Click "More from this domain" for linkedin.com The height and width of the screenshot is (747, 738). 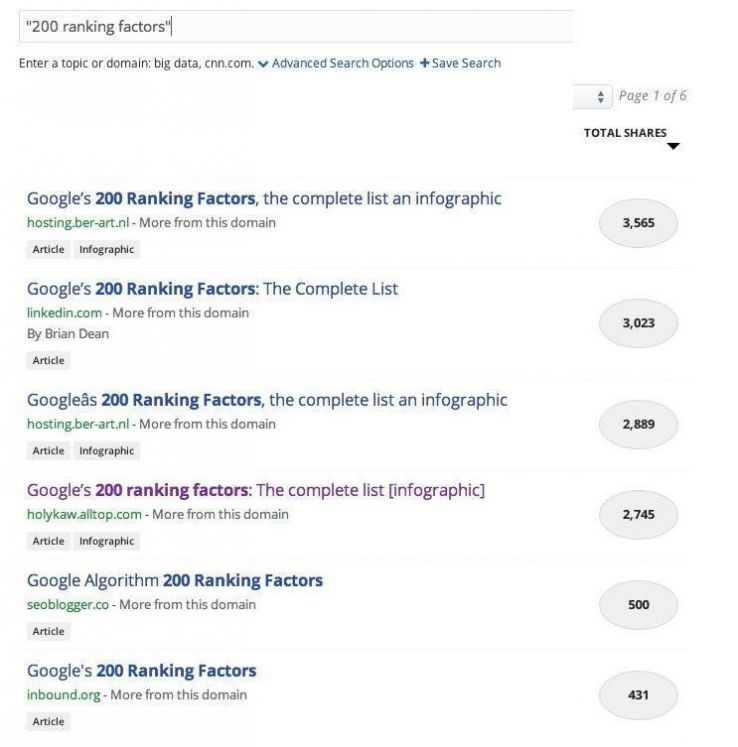tap(181, 312)
